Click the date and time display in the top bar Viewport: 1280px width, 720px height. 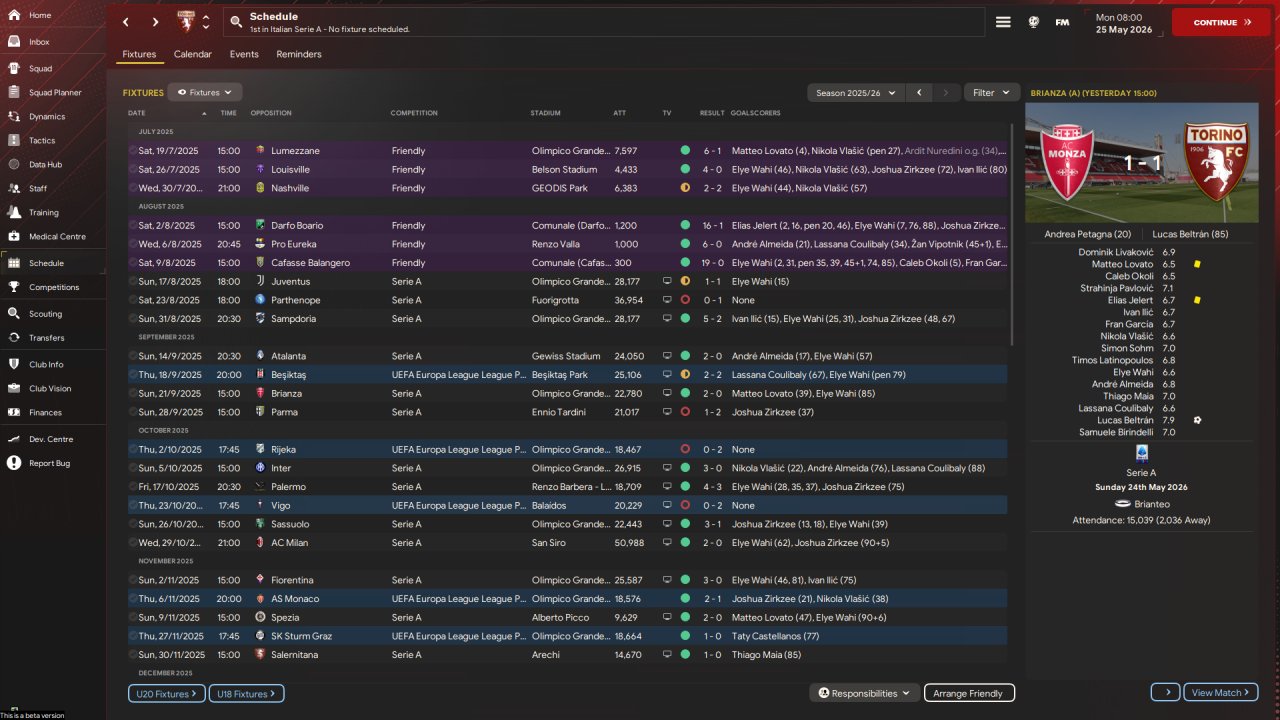1124,23
